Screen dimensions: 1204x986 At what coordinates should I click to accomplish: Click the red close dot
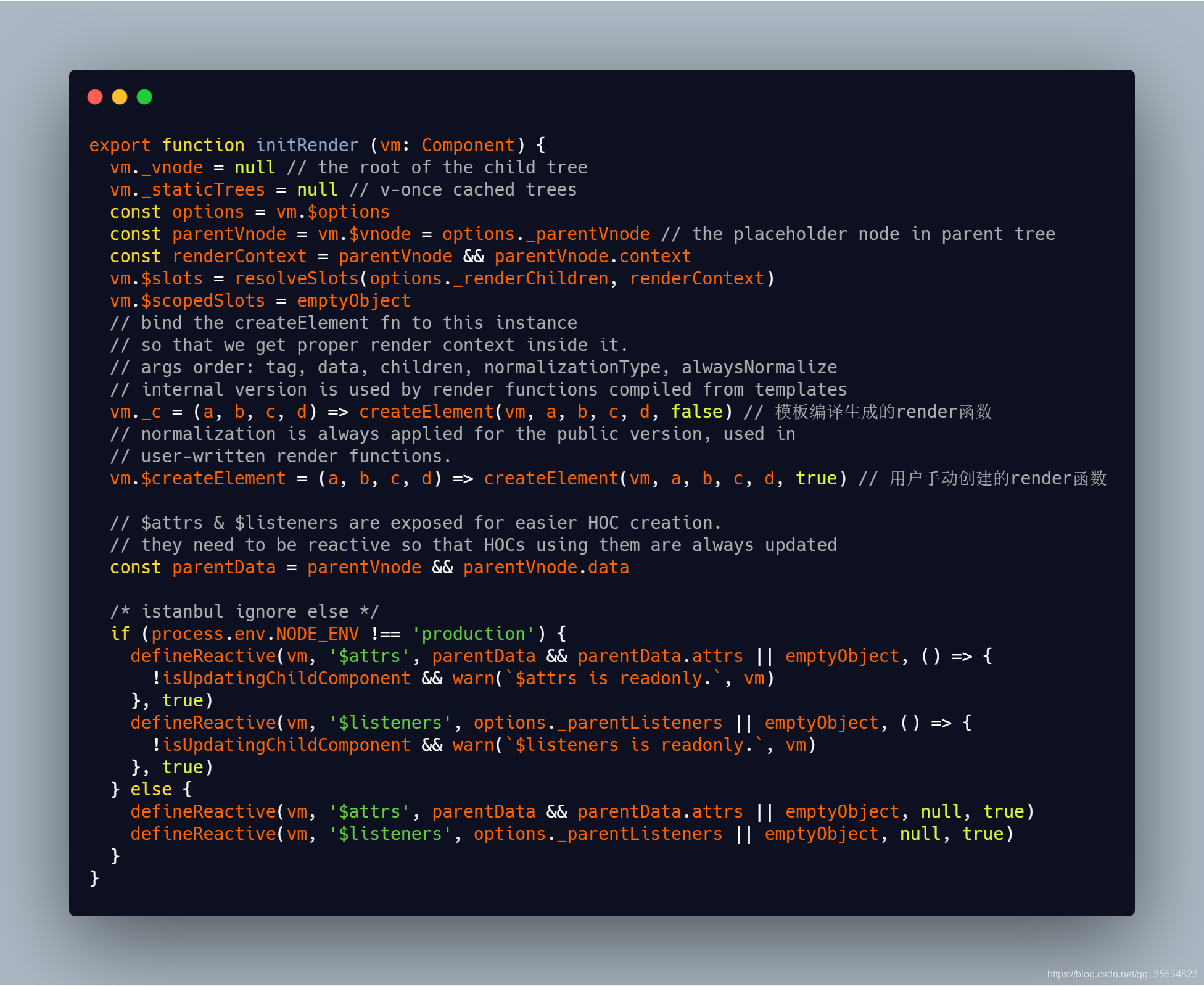[x=95, y=97]
